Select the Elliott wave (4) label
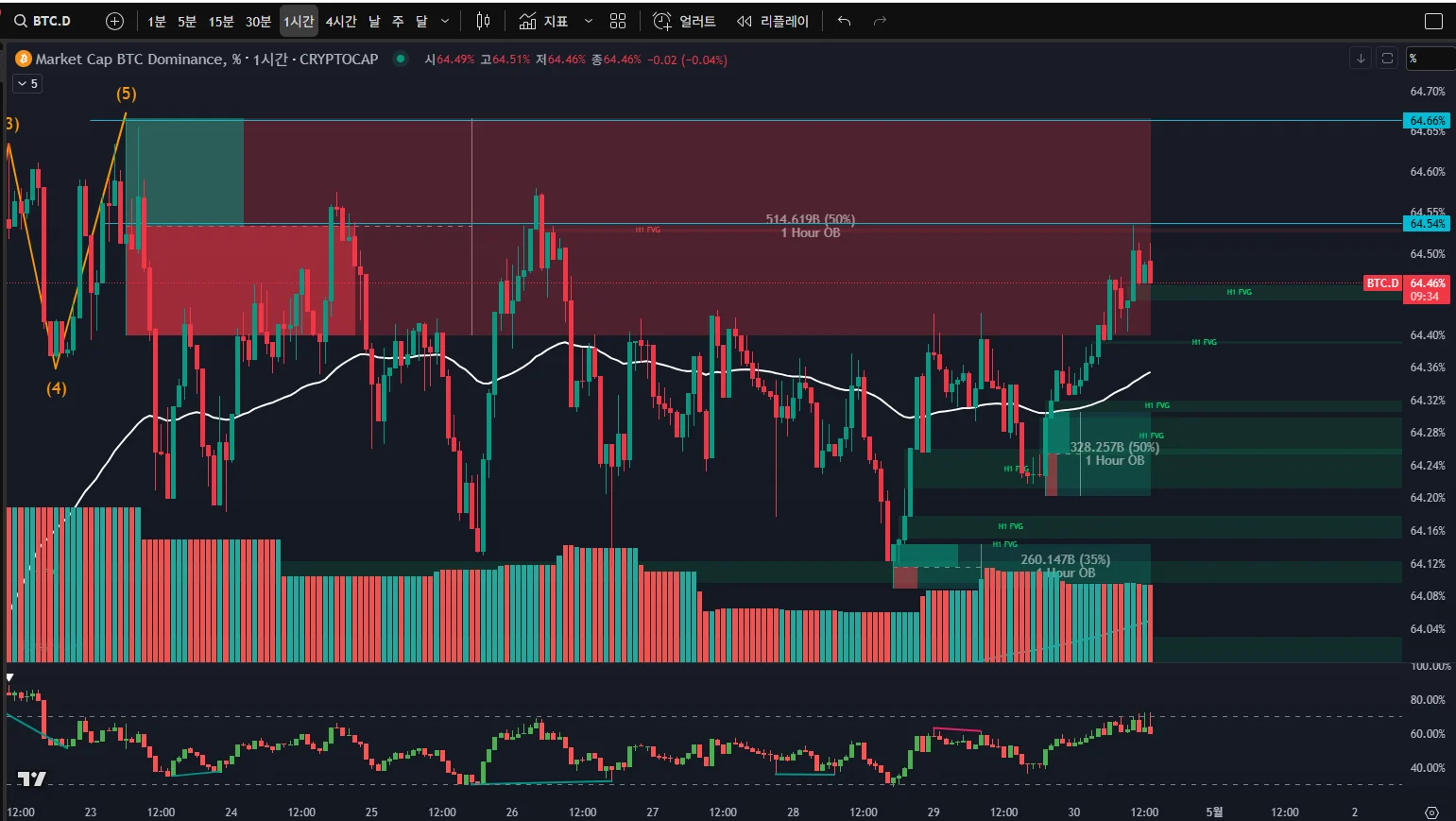 tap(57, 388)
